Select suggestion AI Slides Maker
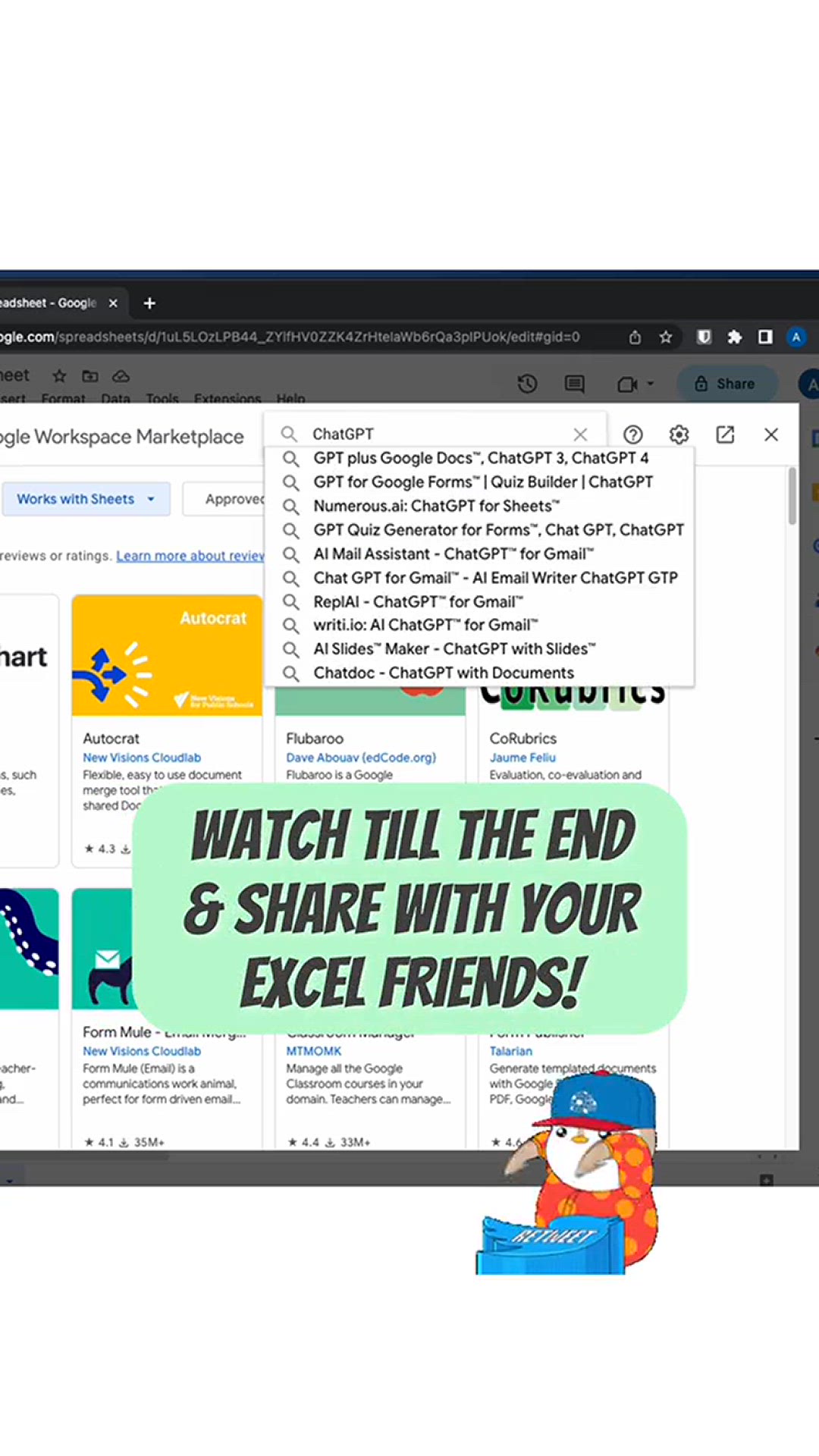 (x=479, y=649)
